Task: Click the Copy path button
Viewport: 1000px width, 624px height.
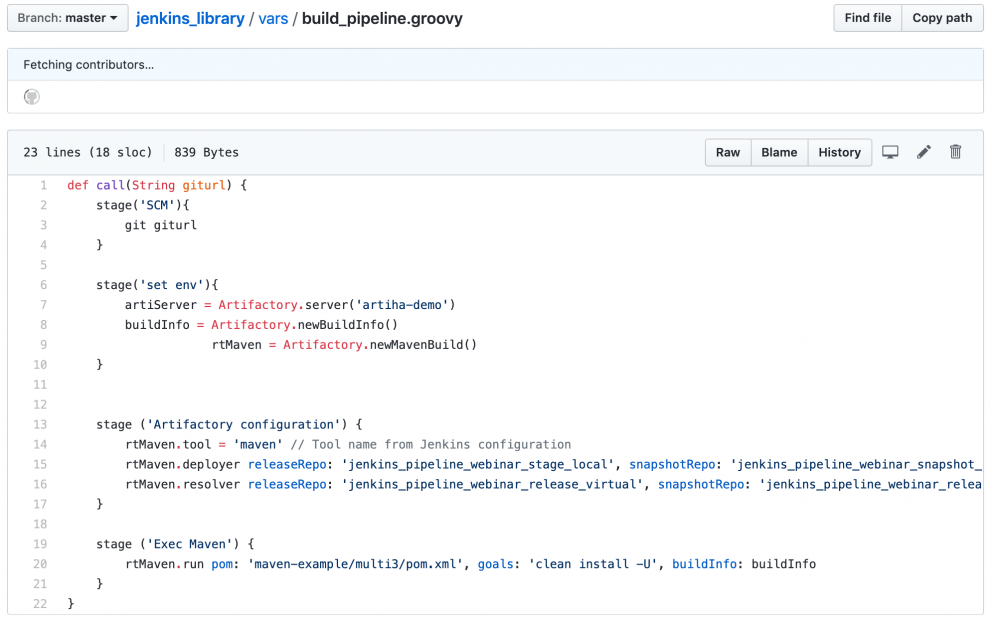Action: coord(941,18)
